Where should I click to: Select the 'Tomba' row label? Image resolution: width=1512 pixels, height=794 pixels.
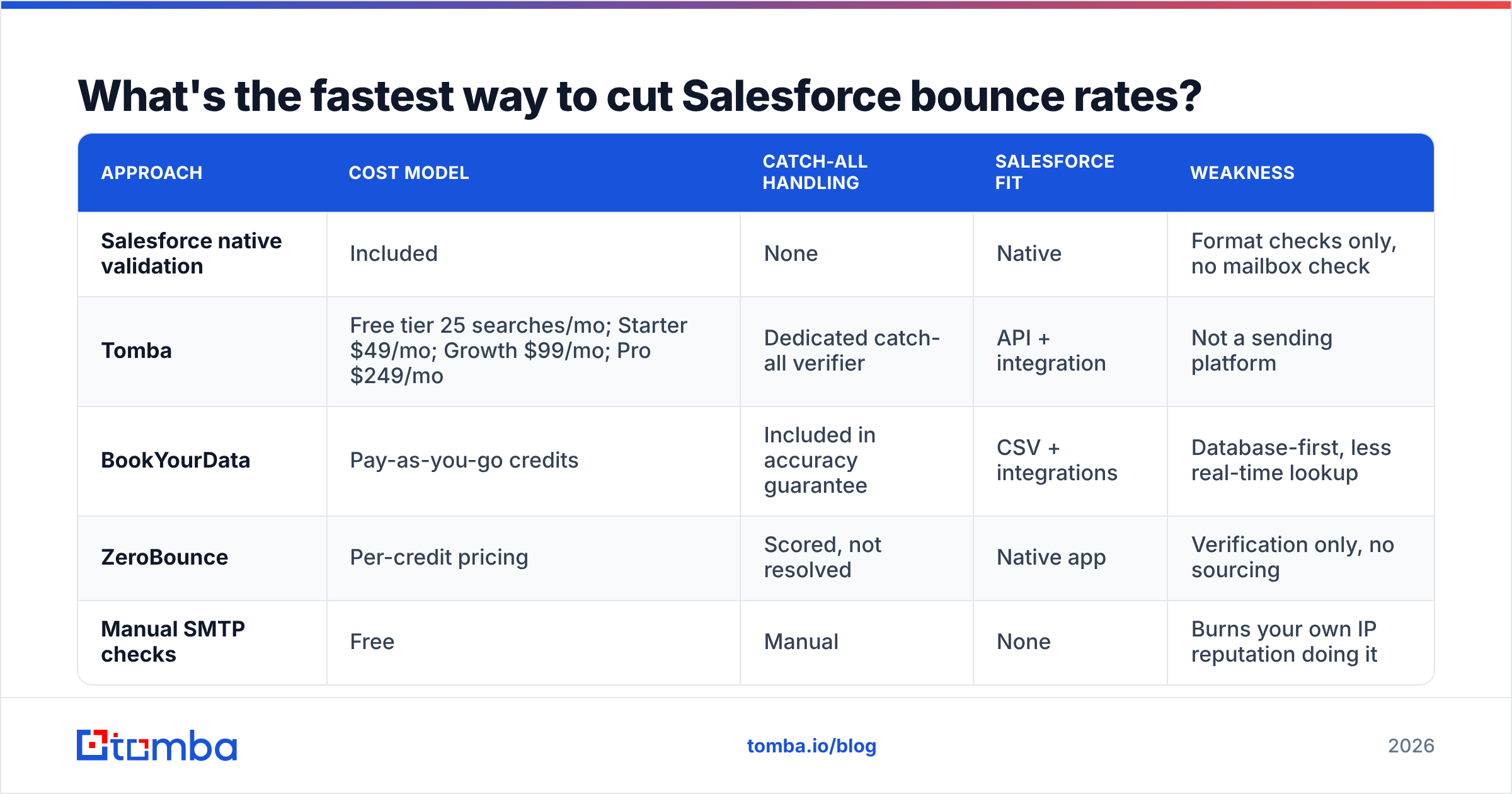coord(137,350)
